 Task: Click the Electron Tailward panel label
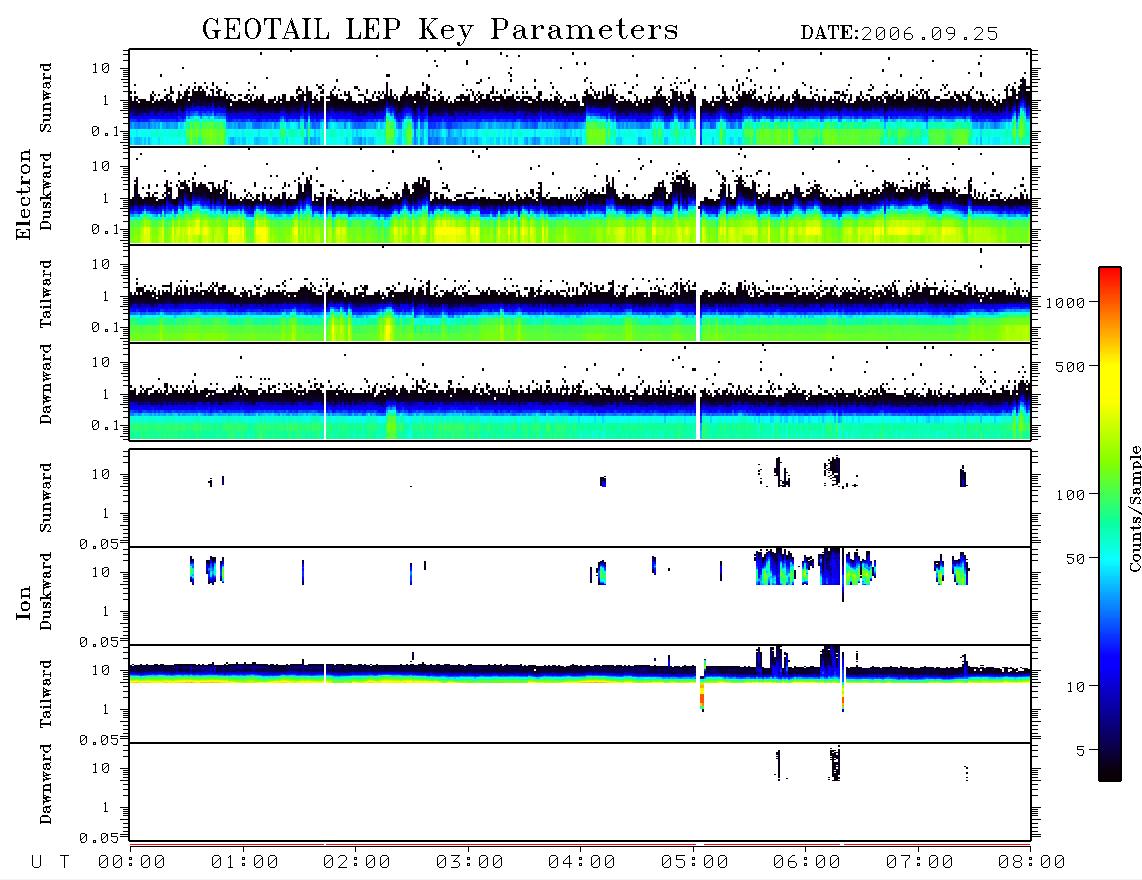(x=46, y=294)
